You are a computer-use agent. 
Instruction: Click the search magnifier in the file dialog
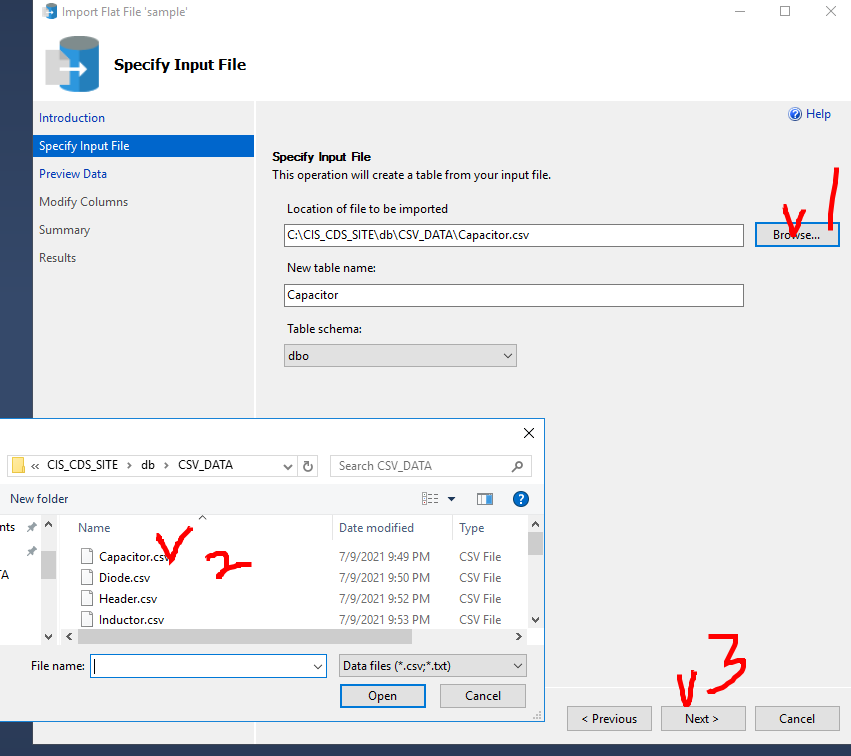click(x=517, y=466)
